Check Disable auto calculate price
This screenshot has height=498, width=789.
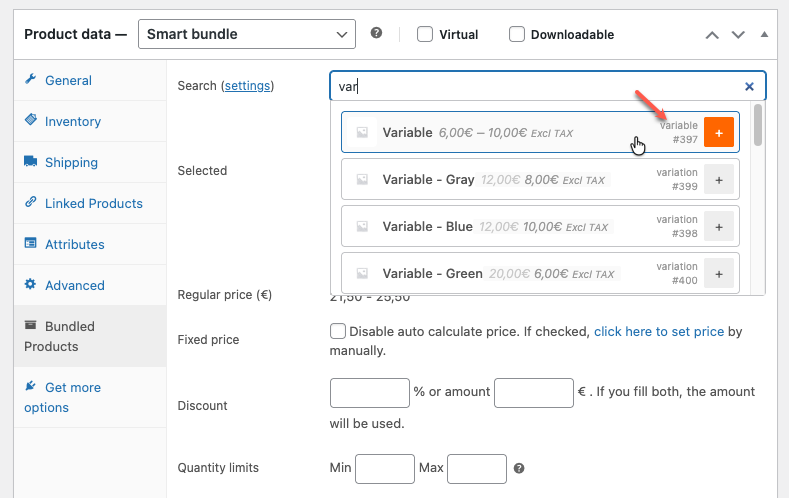tap(338, 331)
